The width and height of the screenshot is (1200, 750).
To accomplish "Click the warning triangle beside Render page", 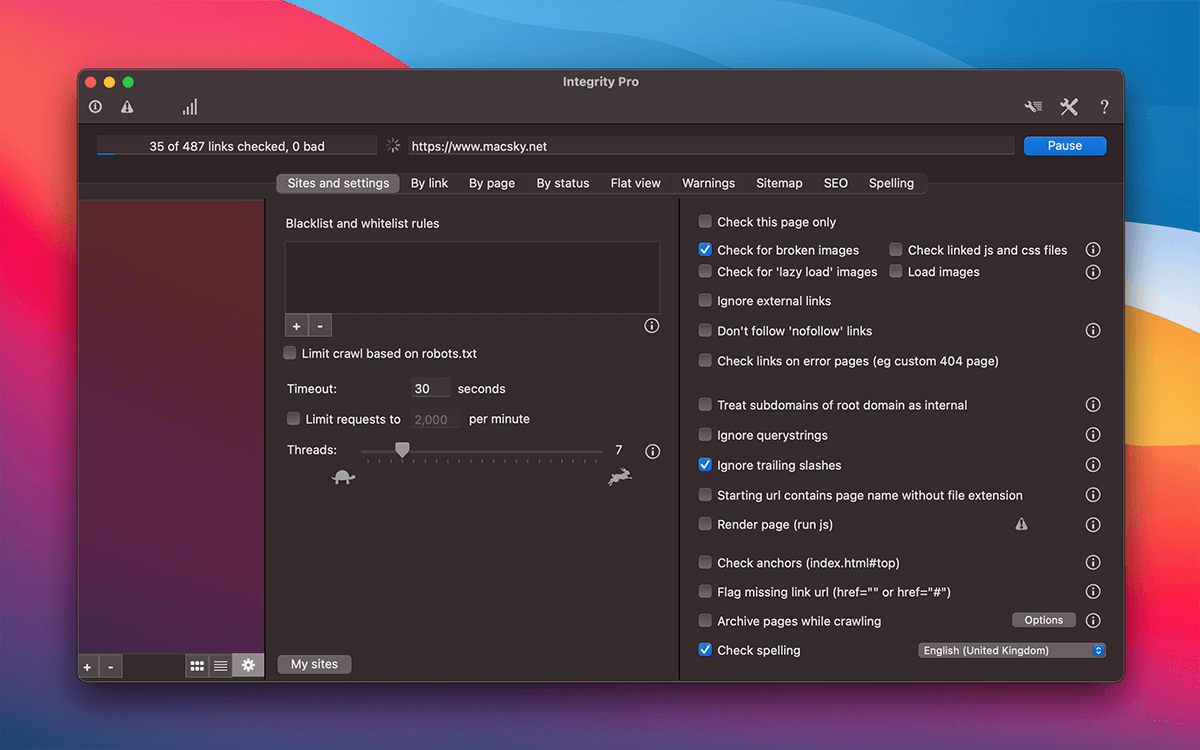I will (x=1021, y=524).
